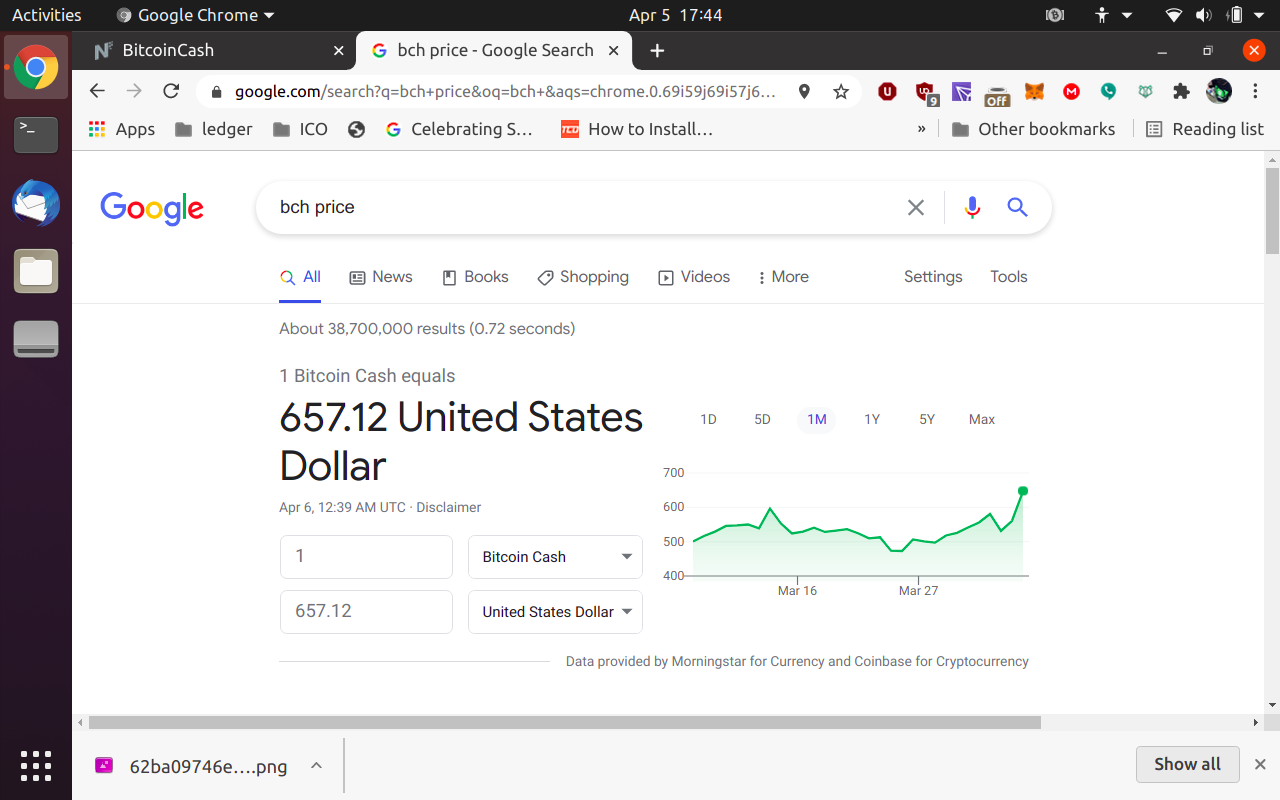1280x800 pixels.
Task: Open a new tab
Action: coord(657,50)
